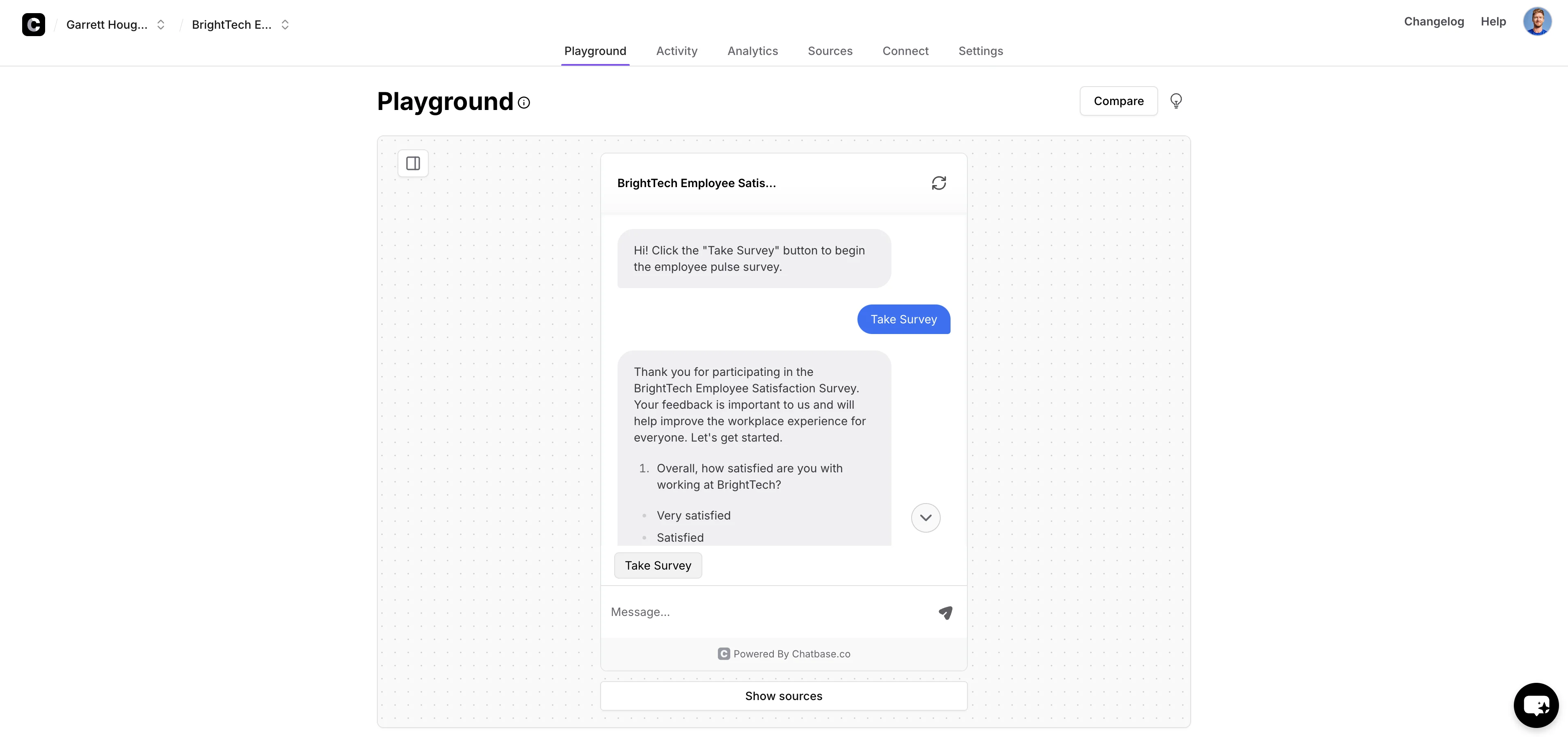Focus the Message input field
The image size is (1568, 737).
coord(767,611)
